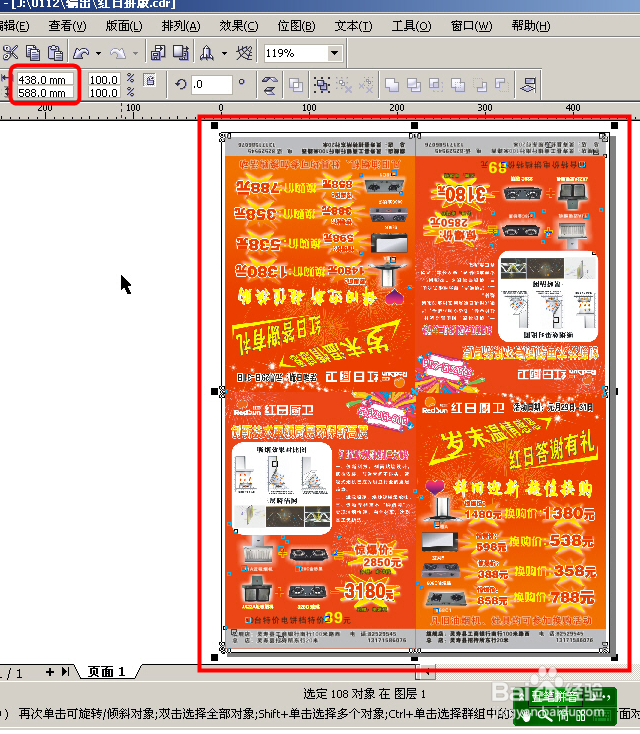Click the Intersect shaping icon

[x=436, y=85]
